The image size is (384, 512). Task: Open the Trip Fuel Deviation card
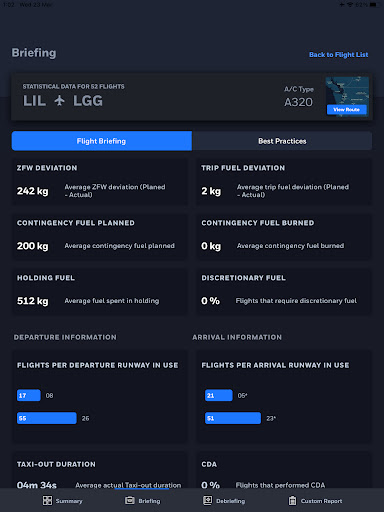coord(284,181)
